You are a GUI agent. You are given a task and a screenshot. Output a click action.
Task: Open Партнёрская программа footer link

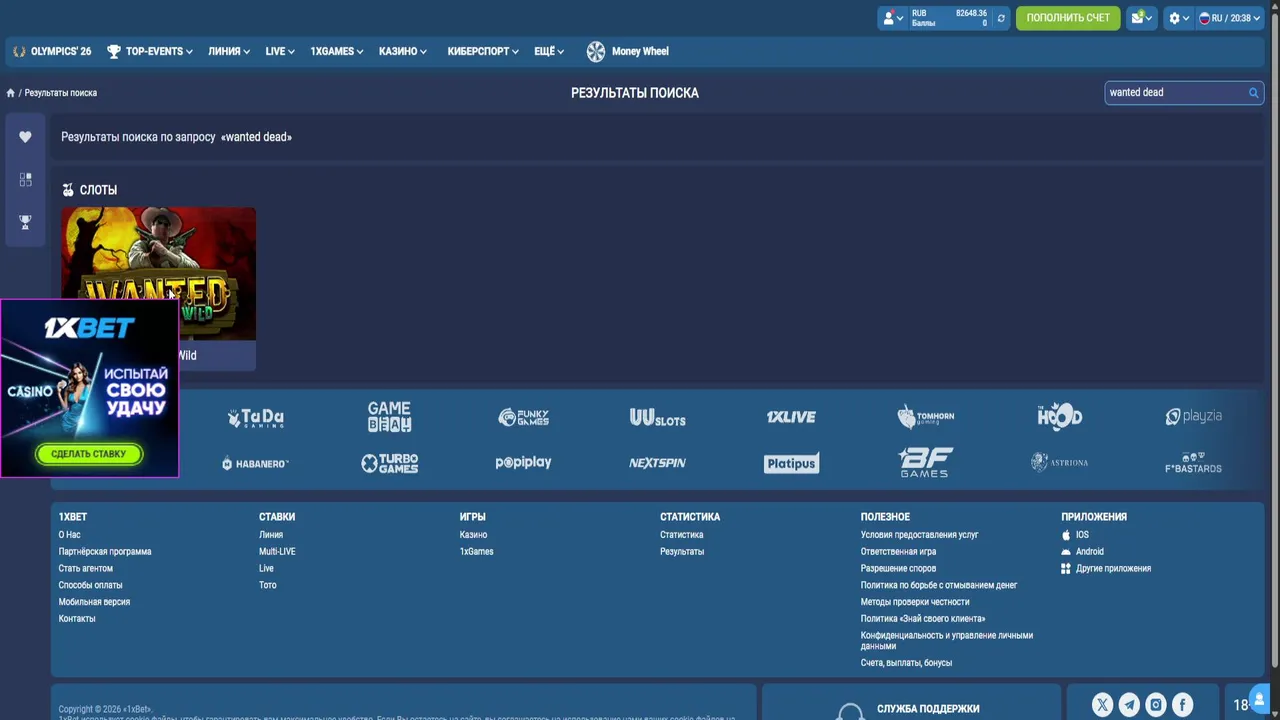coord(105,552)
